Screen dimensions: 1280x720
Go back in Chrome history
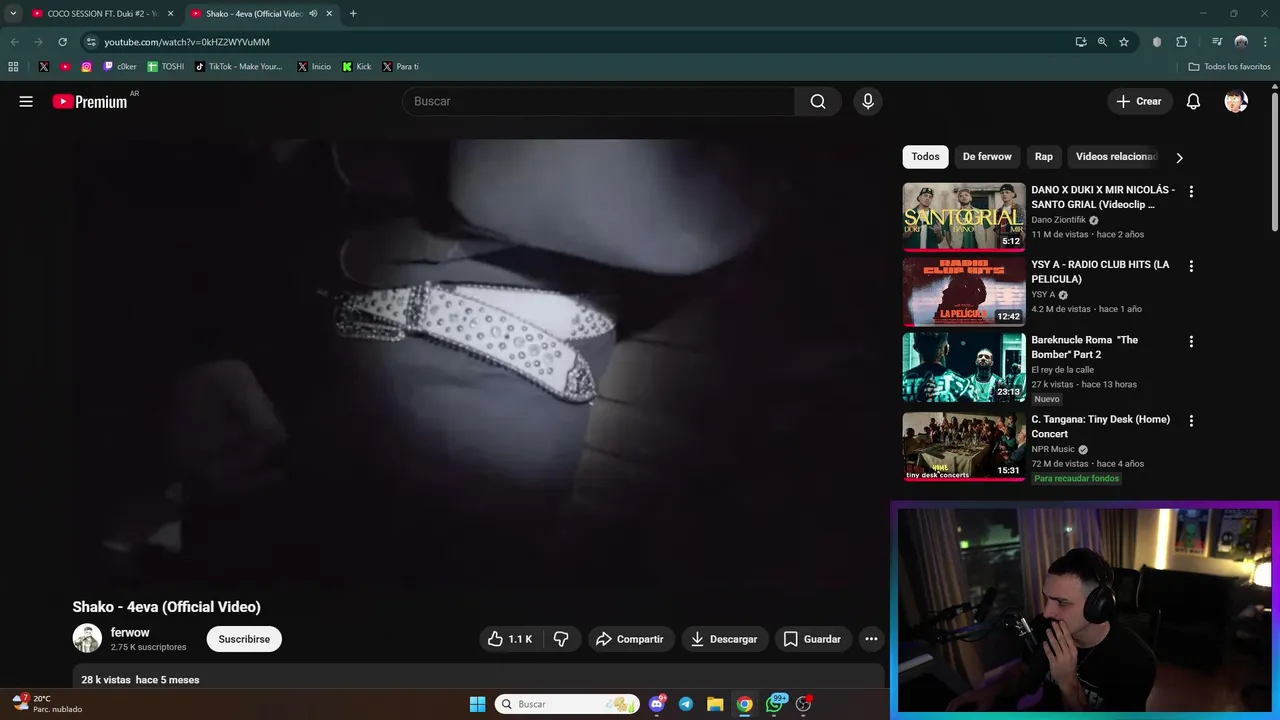point(14,42)
